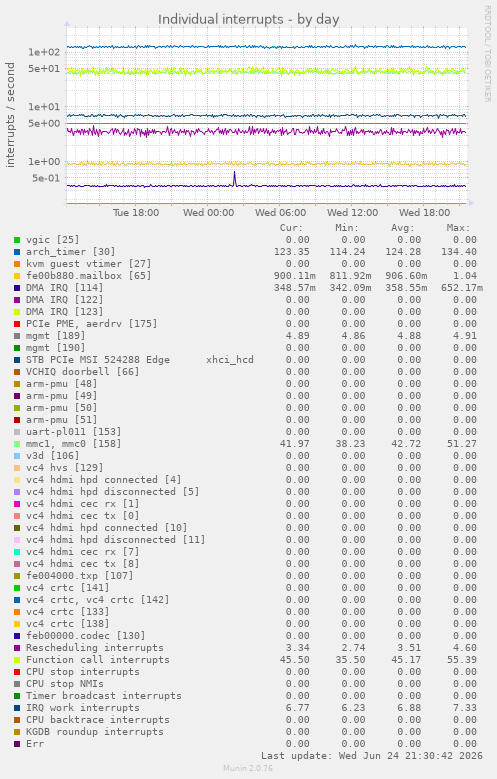Click 'vc4 hdmi hpd disconnected [11]' label

(115, 540)
